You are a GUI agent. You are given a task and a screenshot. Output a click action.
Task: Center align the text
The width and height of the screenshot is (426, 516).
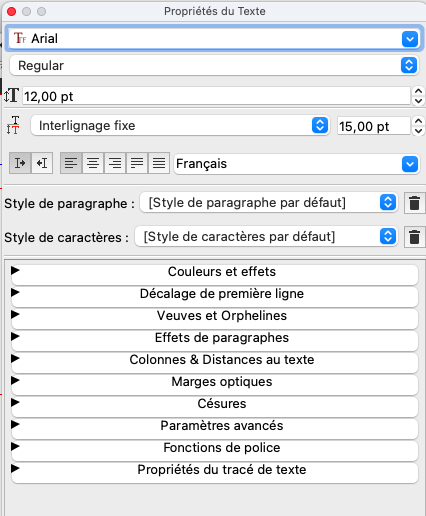click(93, 163)
